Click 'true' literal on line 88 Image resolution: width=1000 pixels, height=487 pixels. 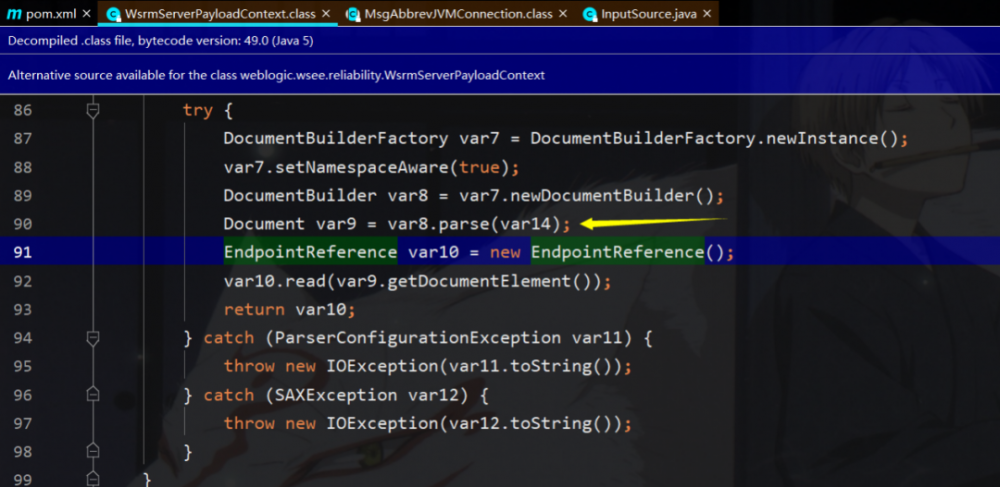click(x=479, y=167)
